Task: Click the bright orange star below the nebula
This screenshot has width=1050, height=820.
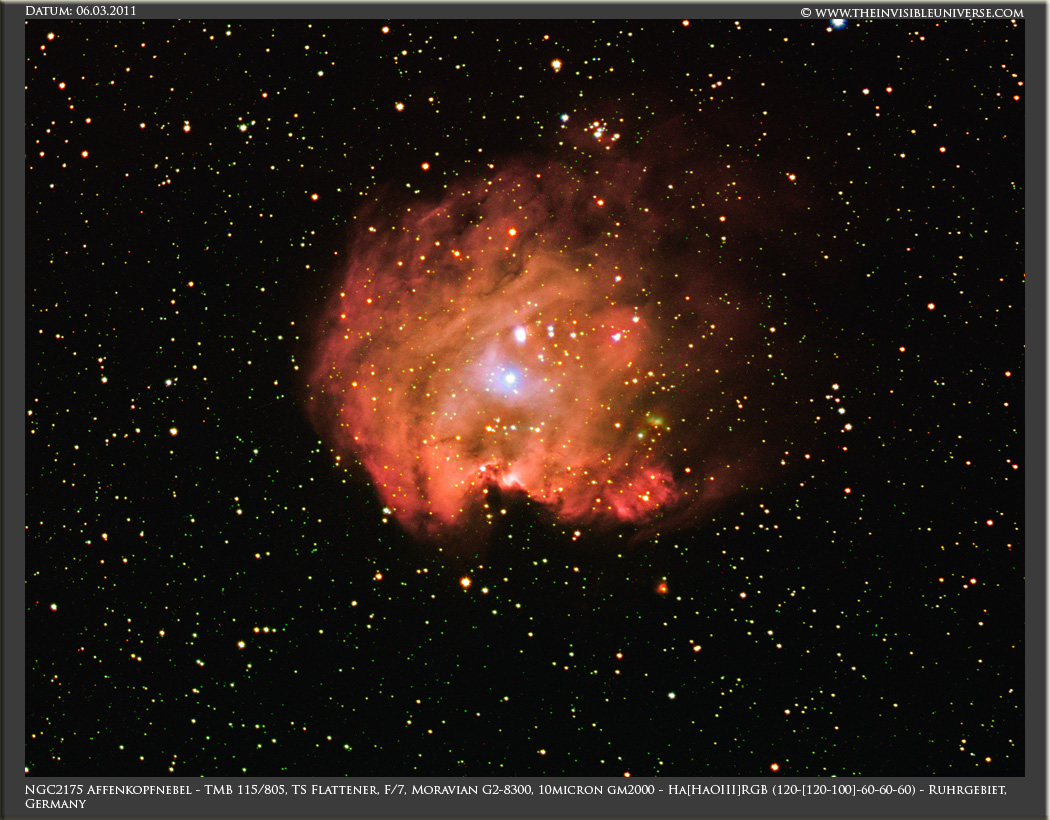Action: [465, 581]
